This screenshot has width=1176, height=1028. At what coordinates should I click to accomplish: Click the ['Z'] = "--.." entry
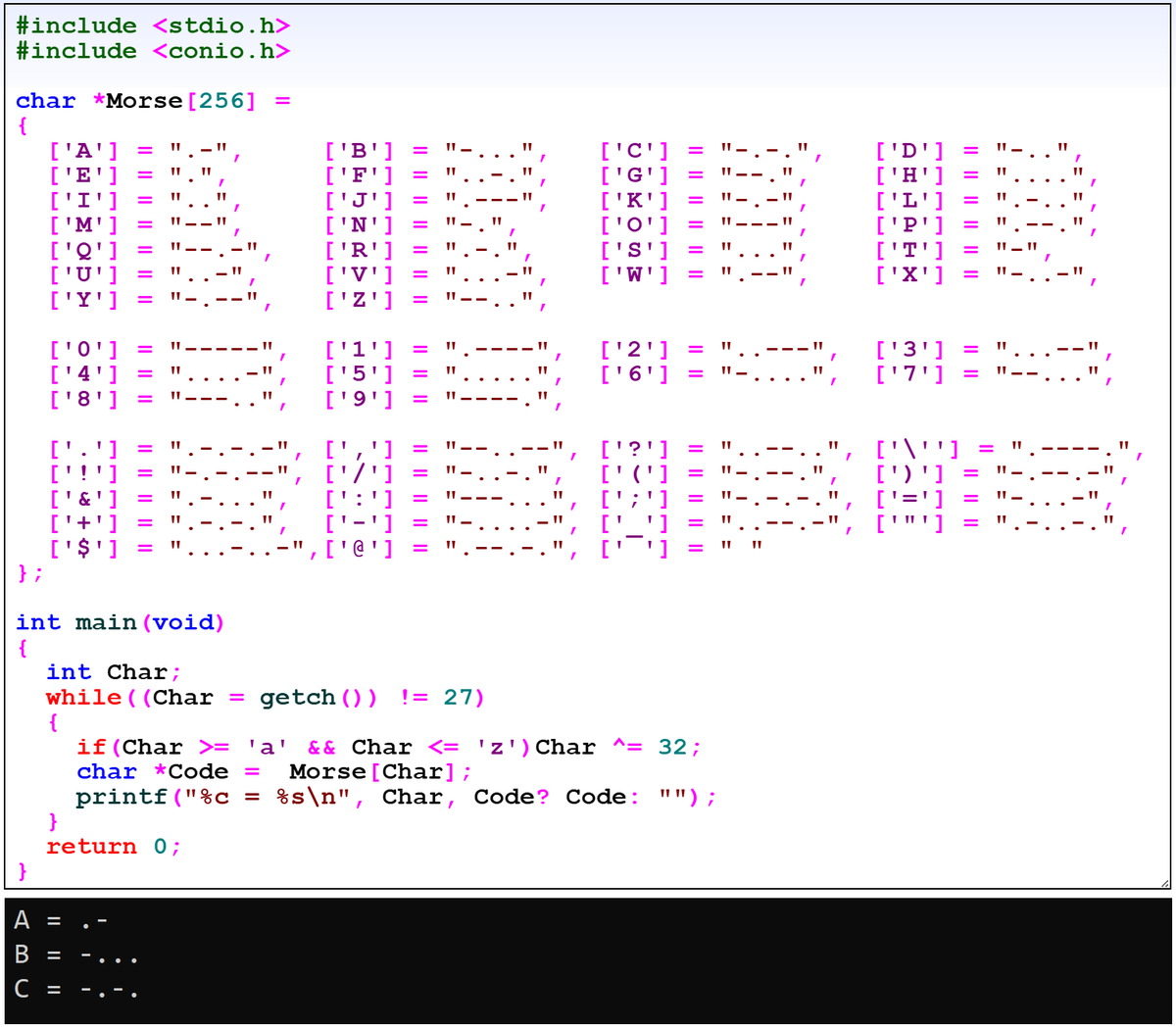pos(436,300)
